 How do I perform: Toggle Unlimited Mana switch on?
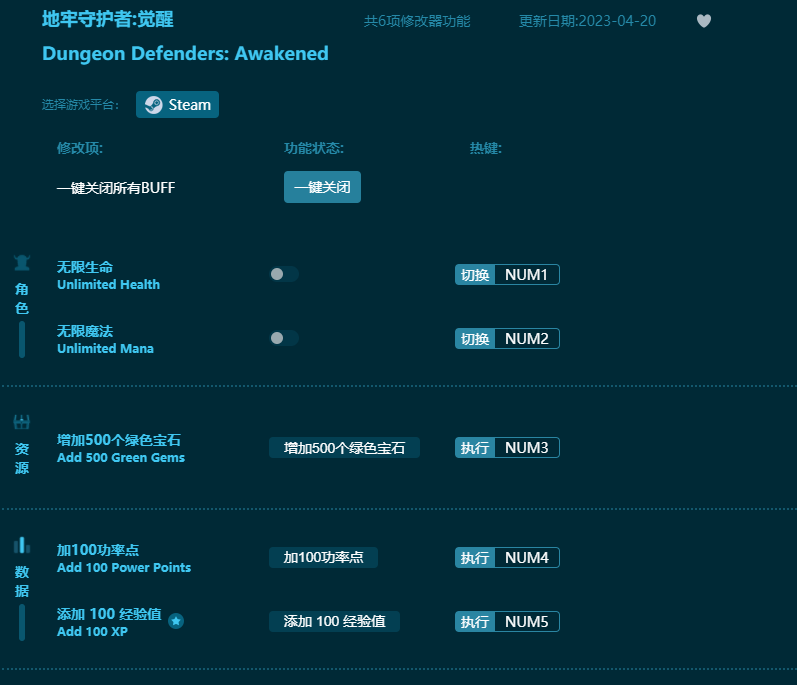284,338
